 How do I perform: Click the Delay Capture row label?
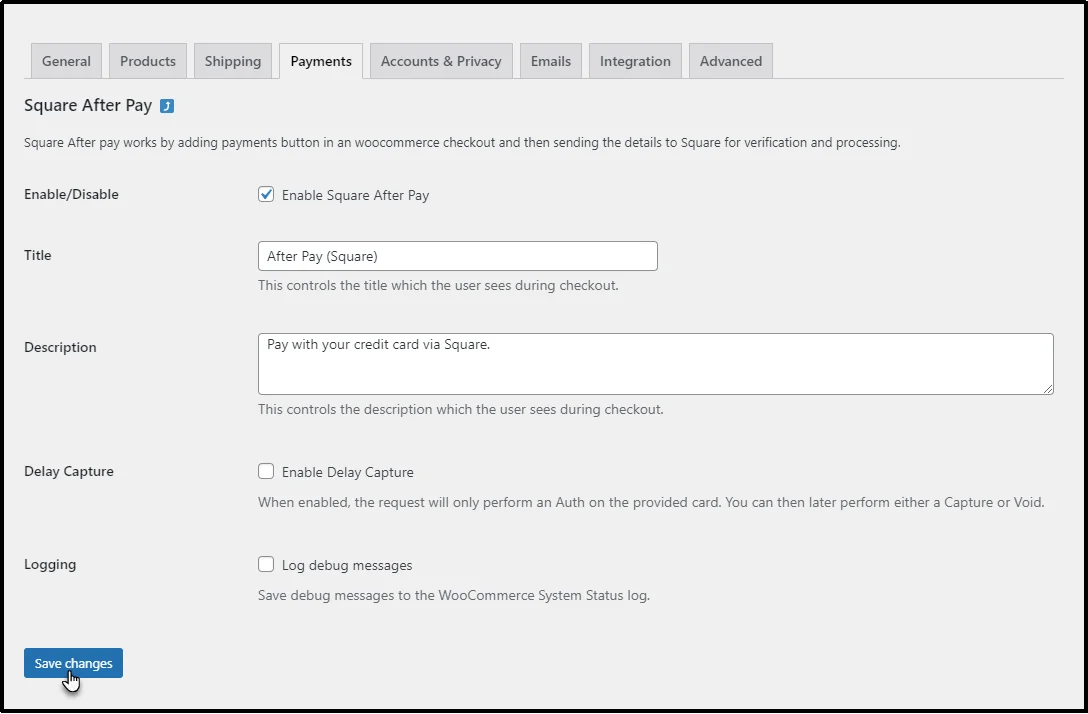tap(69, 471)
